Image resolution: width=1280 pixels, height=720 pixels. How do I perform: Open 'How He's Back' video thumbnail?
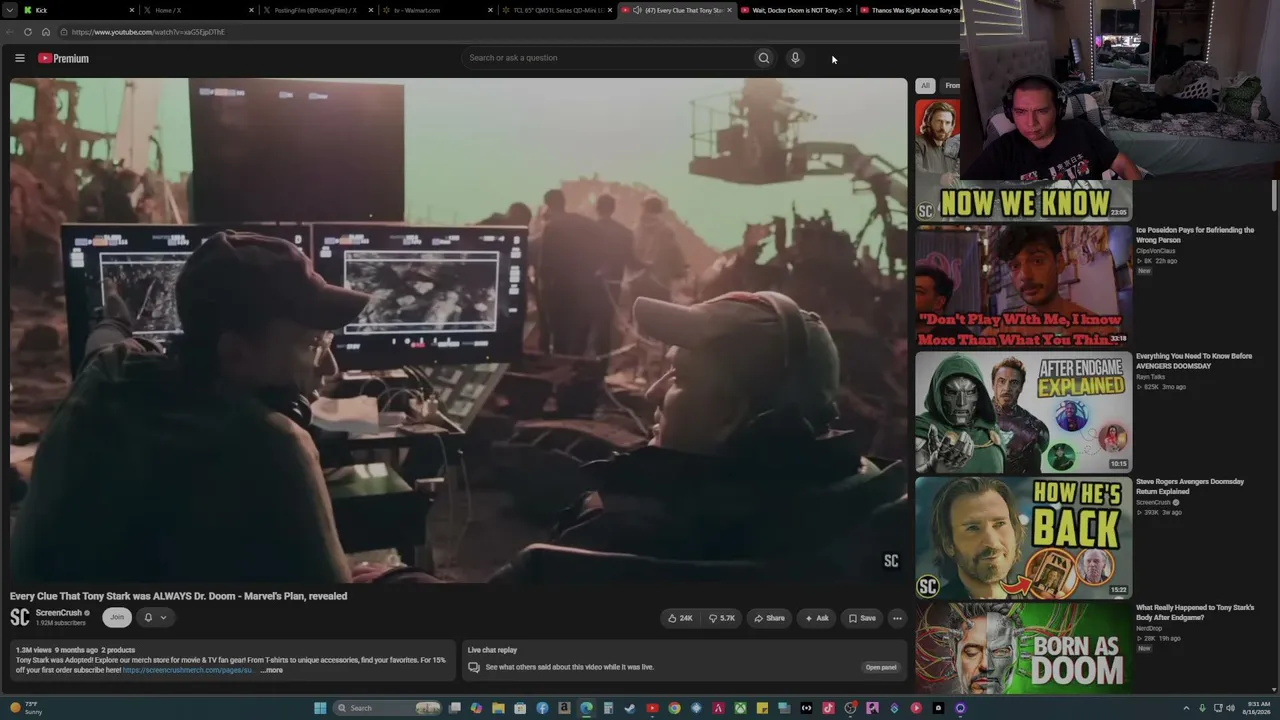pyautogui.click(x=1024, y=538)
